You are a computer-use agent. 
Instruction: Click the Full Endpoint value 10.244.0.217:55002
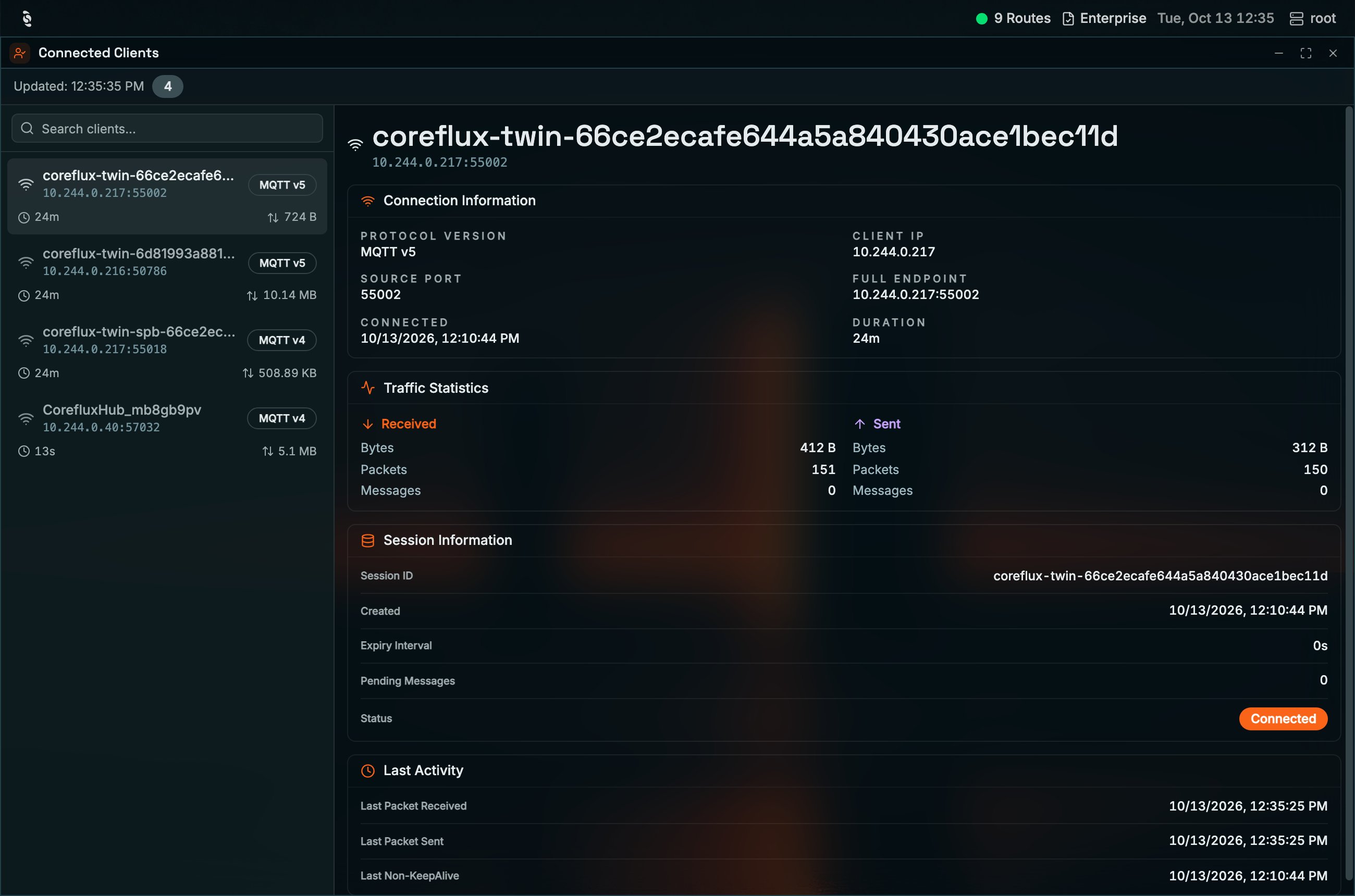click(915, 295)
